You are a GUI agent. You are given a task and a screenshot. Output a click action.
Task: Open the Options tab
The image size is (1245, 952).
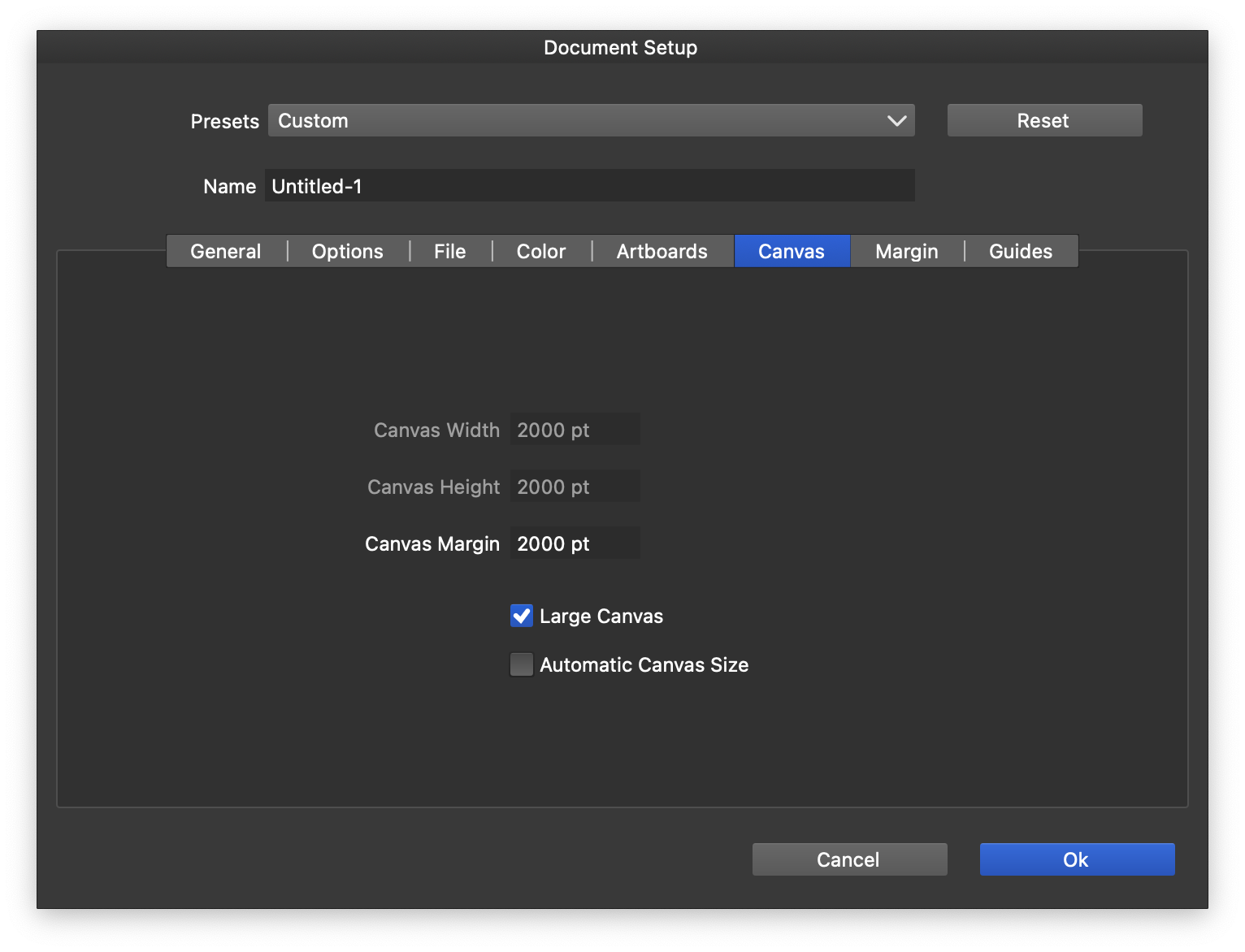(x=348, y=252)
